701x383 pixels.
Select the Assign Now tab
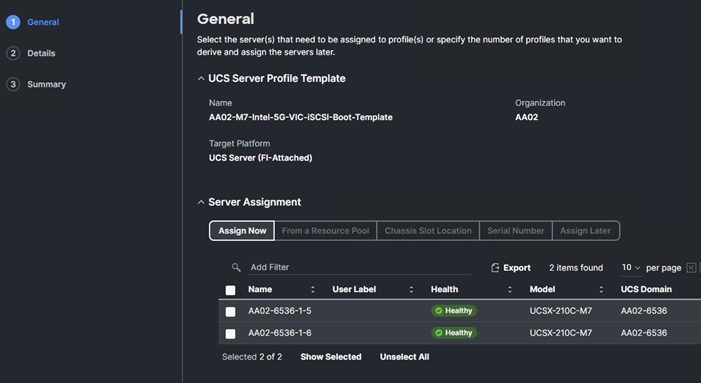pos(242,231)
